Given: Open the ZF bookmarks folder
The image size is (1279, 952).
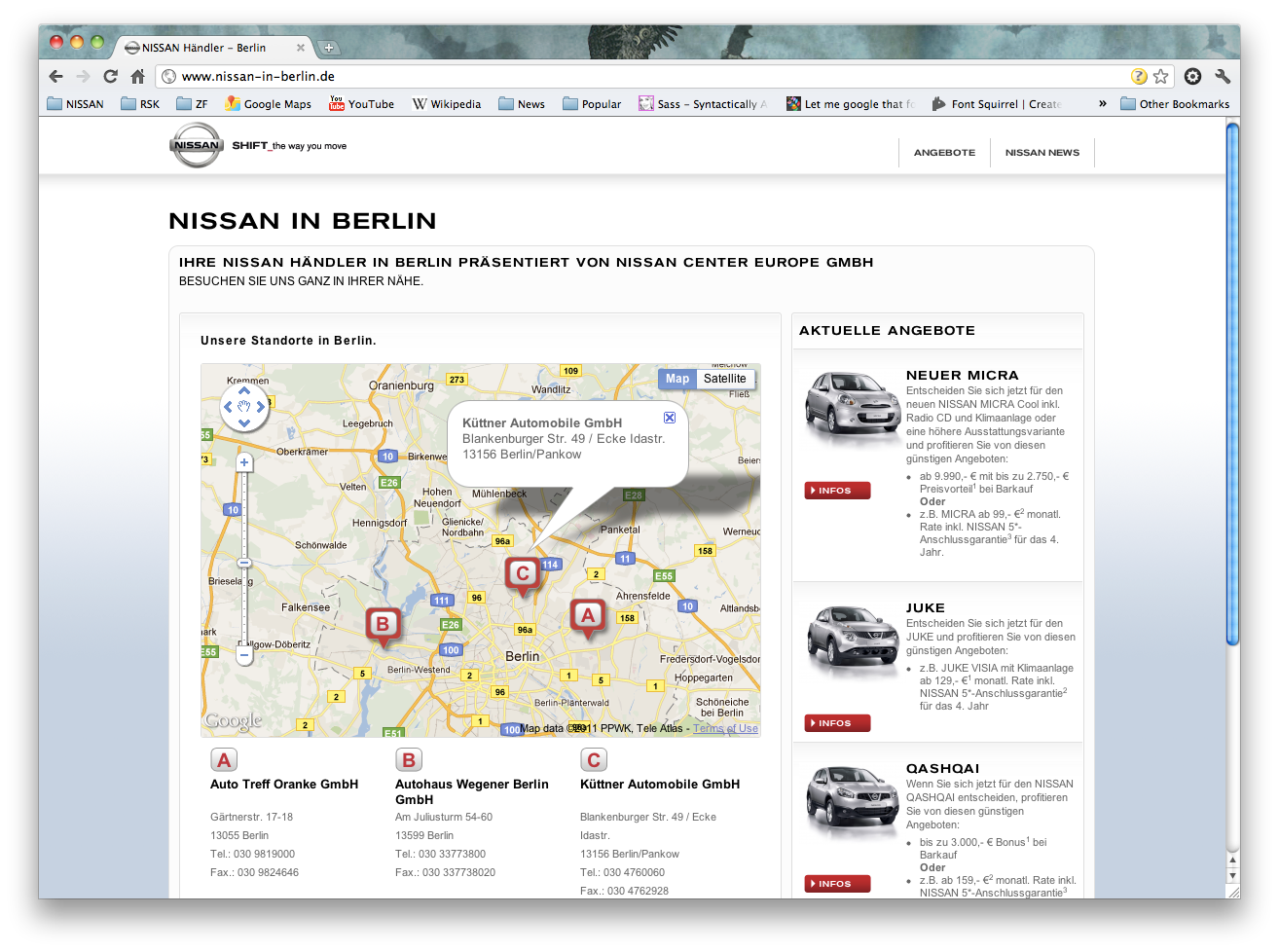Looking at the screenshot, I should click(192, 104).
